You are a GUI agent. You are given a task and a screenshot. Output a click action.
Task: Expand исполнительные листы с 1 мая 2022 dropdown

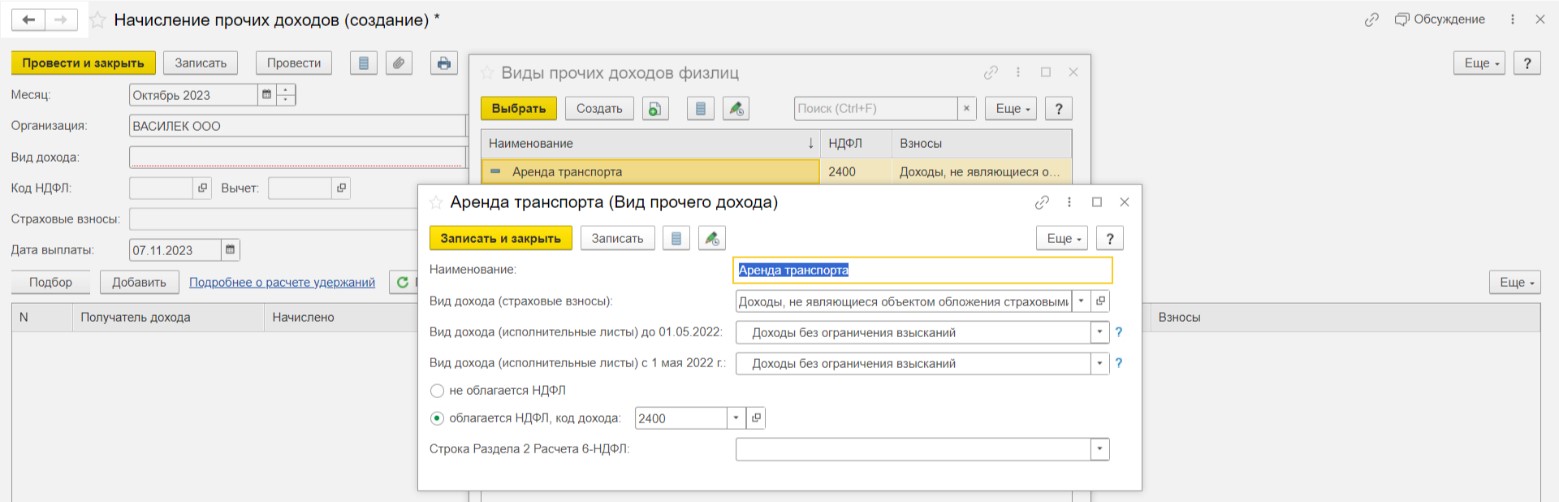point(1101,363)
